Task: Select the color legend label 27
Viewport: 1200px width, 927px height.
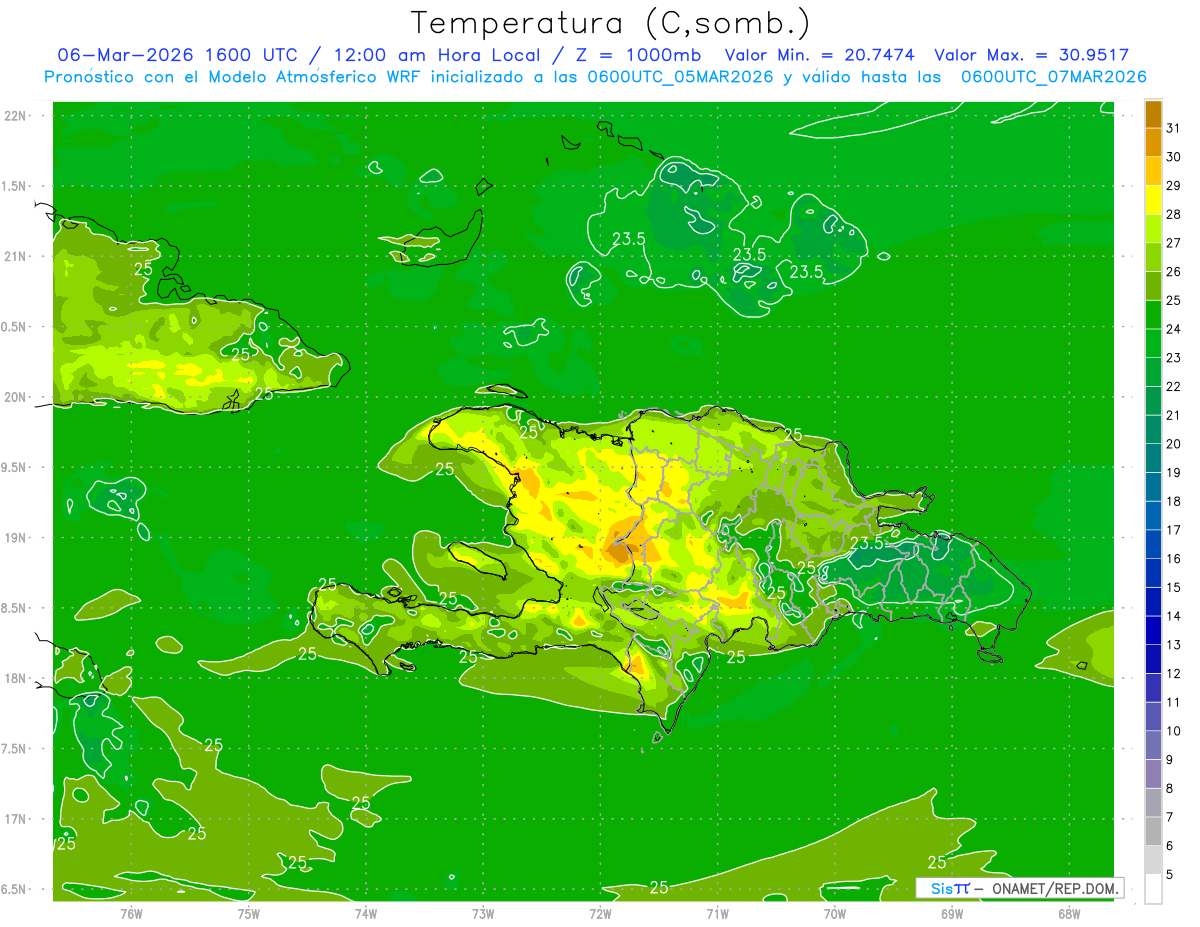Action: (1174, 243)
